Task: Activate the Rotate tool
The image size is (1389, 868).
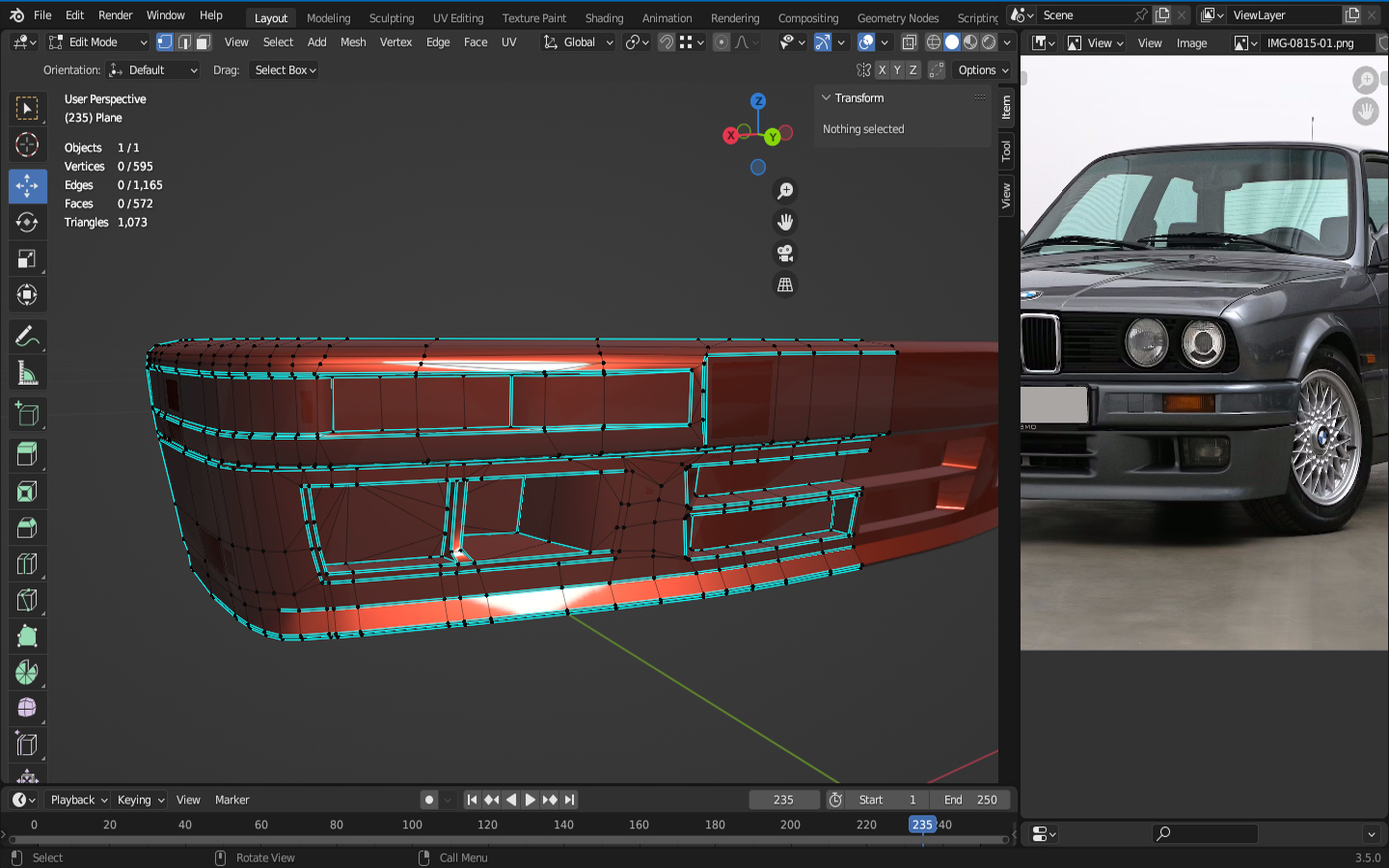Action: 27,222
